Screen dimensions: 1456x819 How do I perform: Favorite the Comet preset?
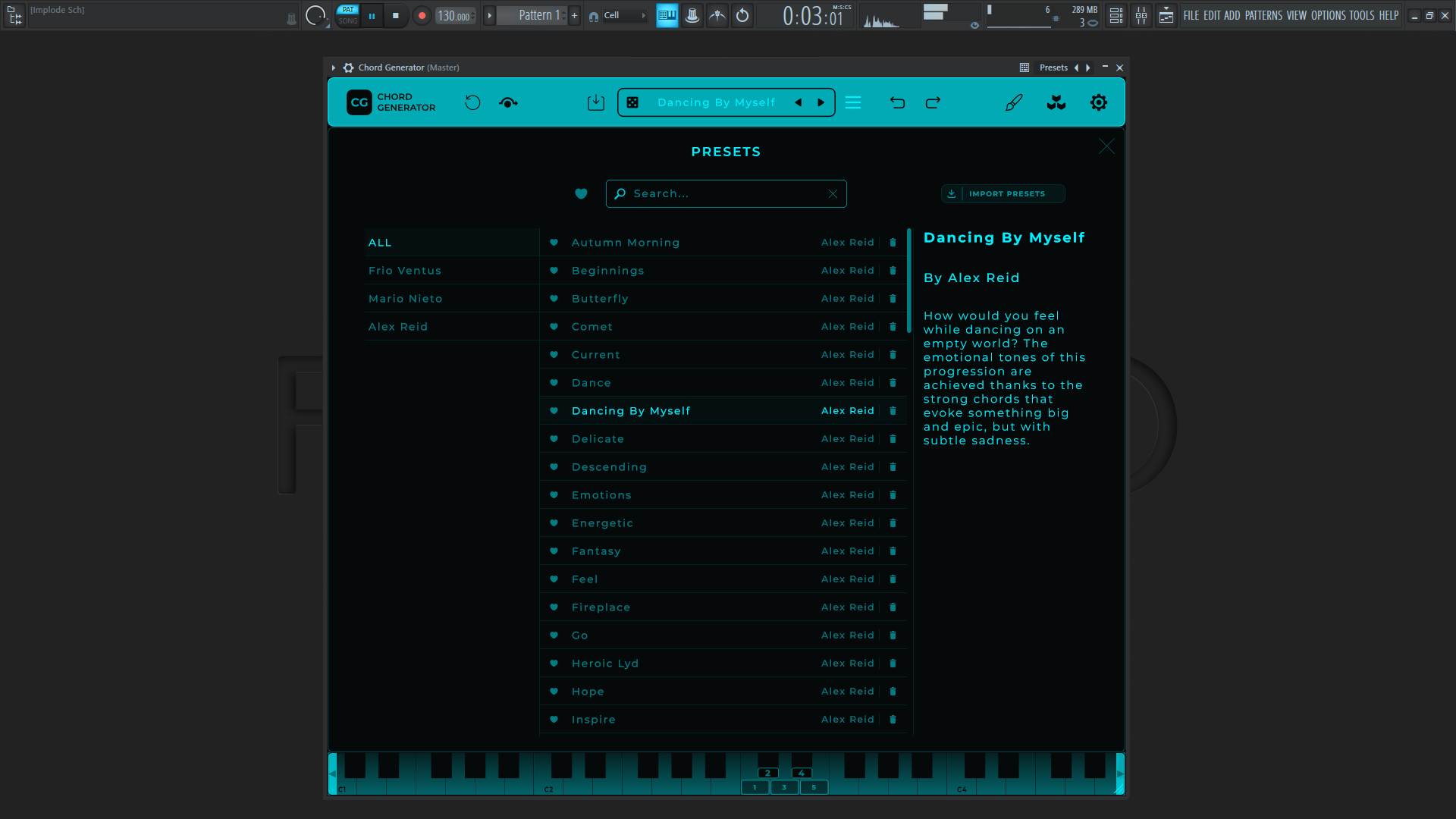(554, 327)
